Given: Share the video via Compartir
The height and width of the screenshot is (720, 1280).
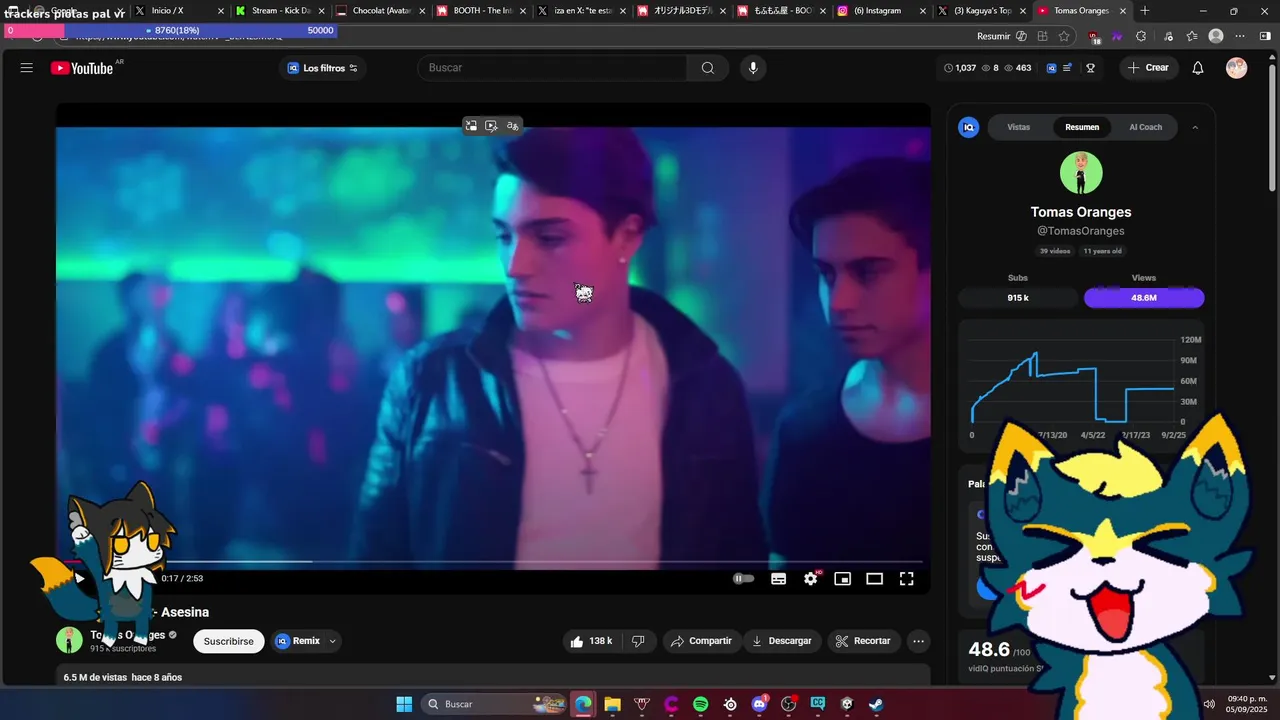Looking at the screenshot, I should pyautogui.click(x=701, y=641).
